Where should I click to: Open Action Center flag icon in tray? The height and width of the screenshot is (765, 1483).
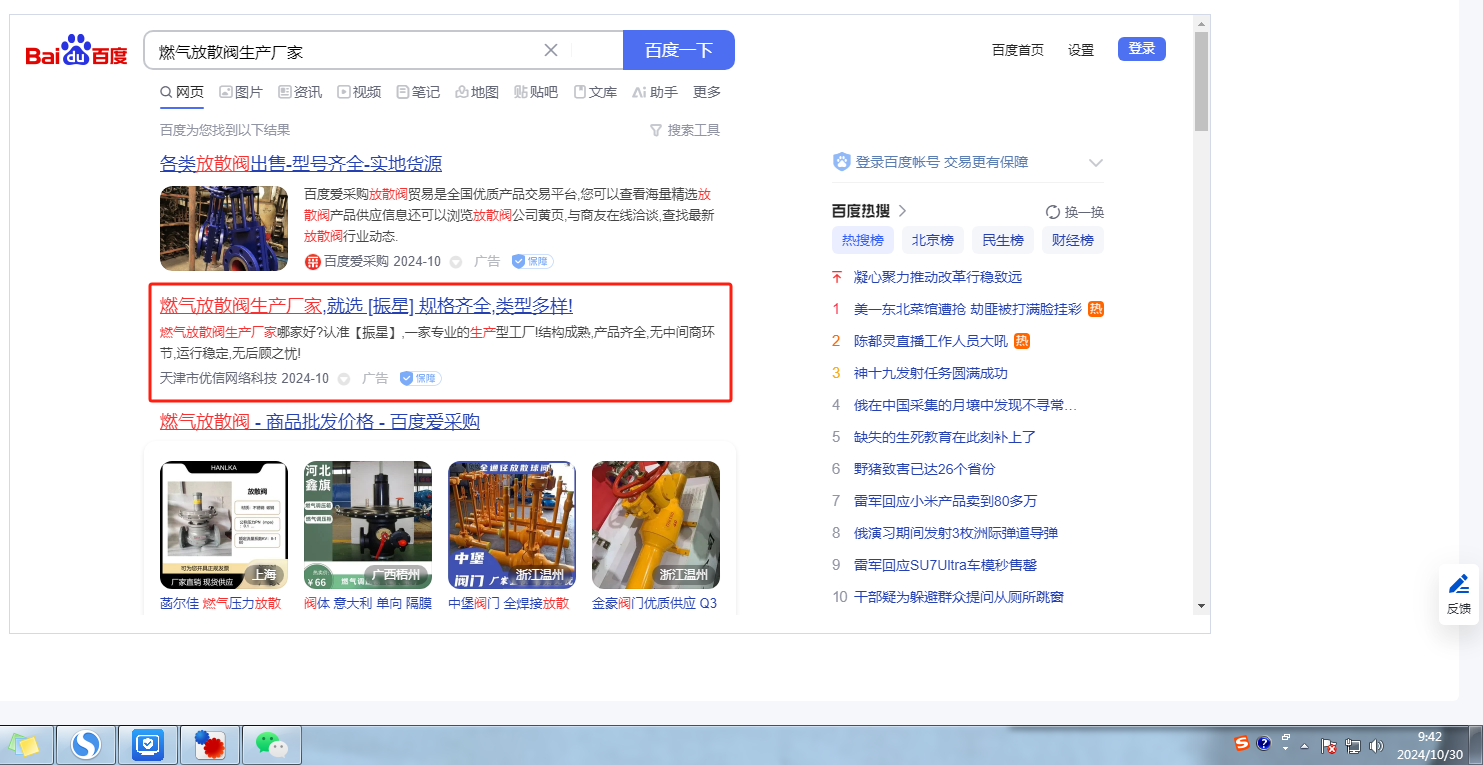click(x=1330, y=745)
